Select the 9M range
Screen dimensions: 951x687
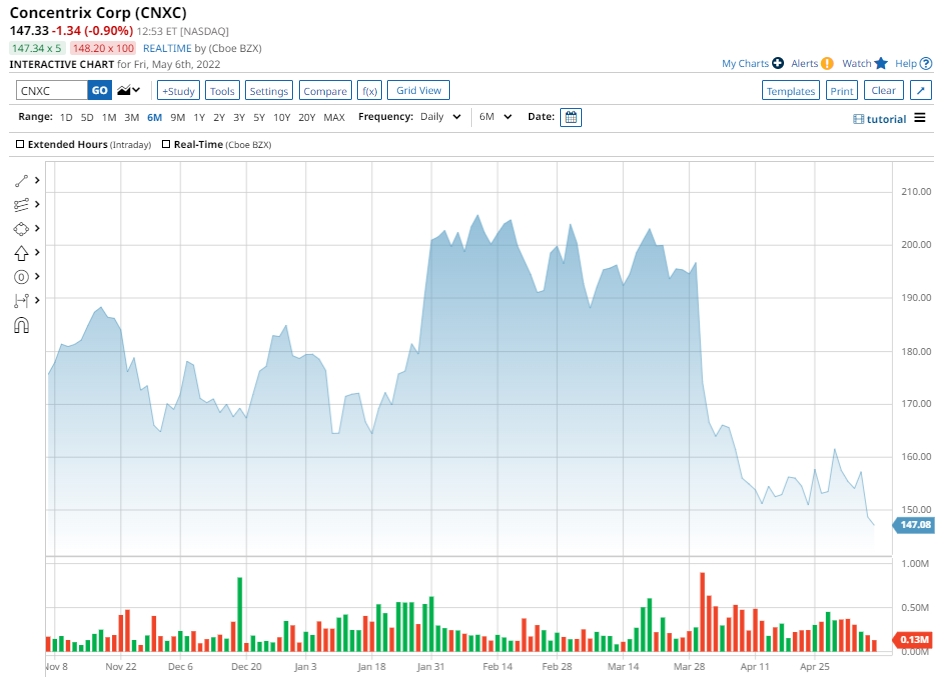click(x=177, y=117)
